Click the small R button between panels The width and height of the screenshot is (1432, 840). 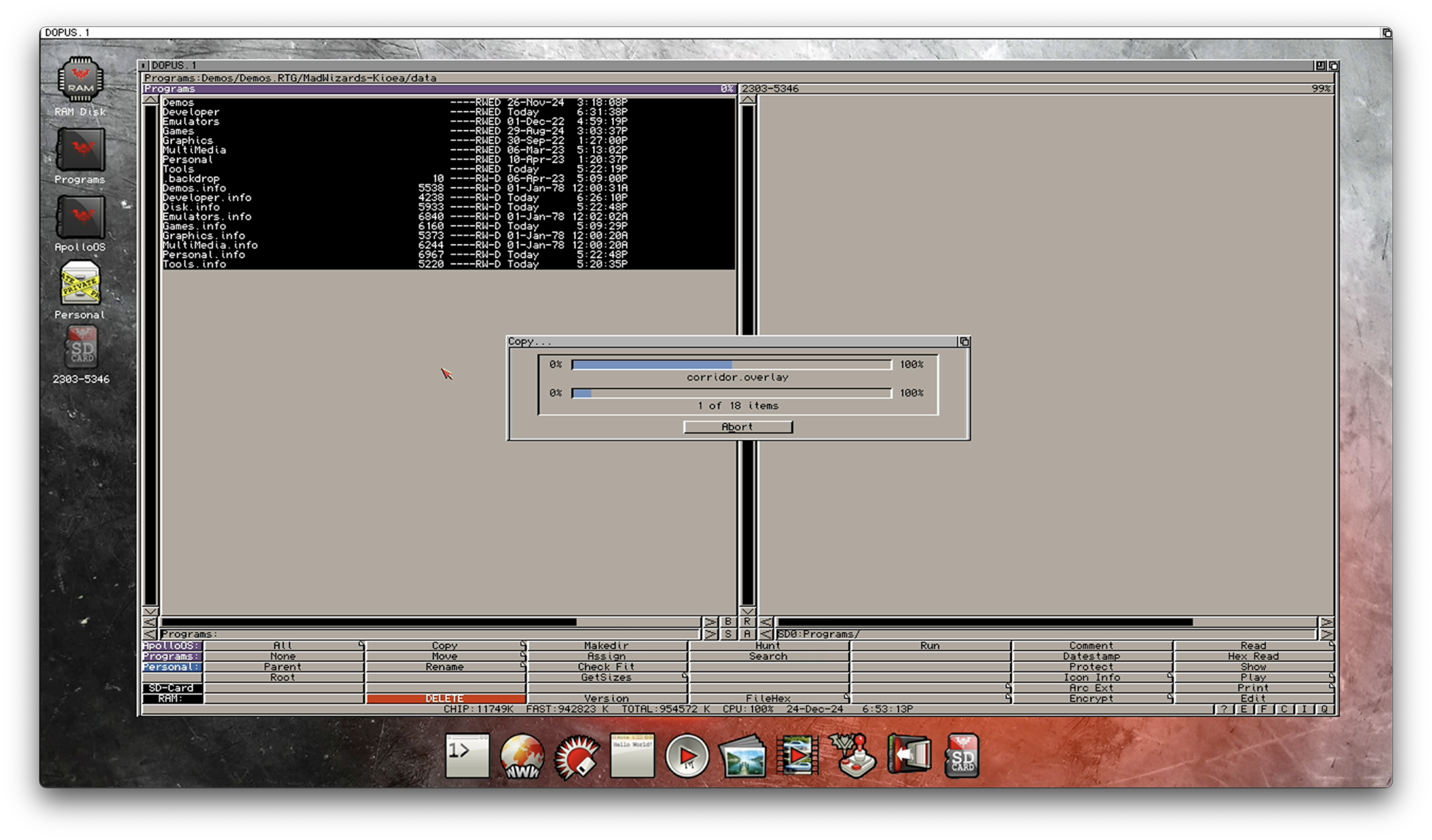(x=747, y=622)
